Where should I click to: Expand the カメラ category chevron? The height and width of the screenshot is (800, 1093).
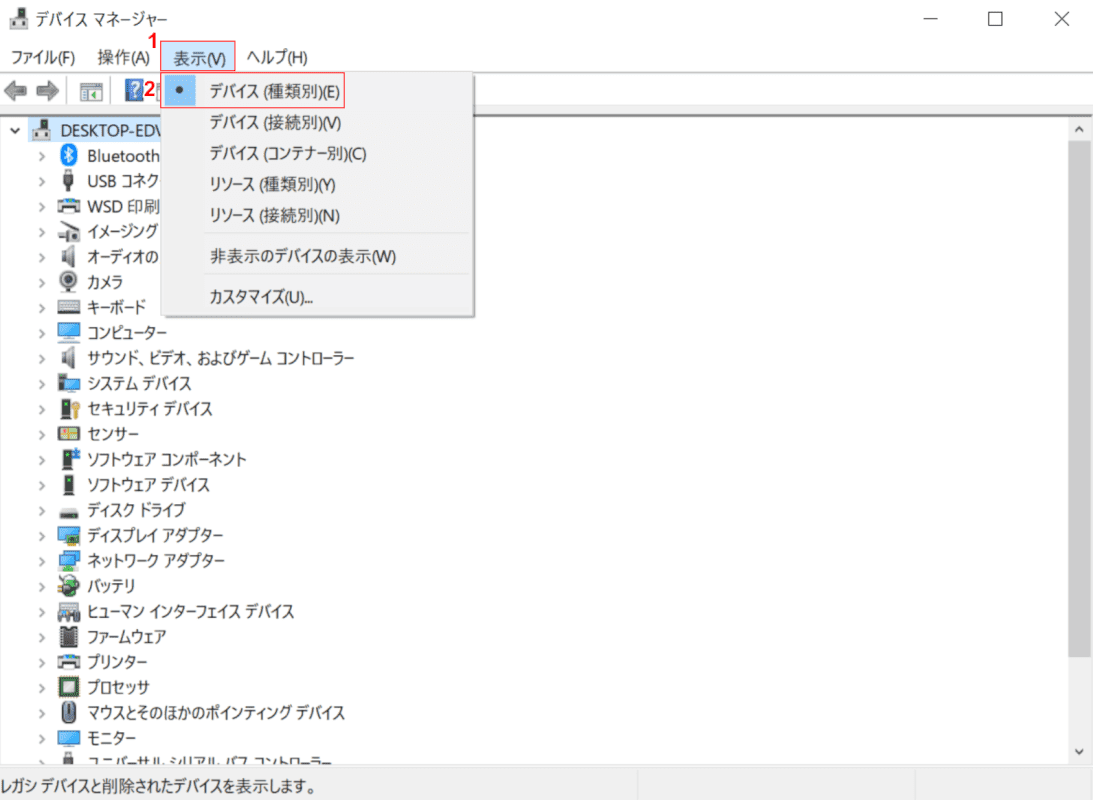click(42, 282)
